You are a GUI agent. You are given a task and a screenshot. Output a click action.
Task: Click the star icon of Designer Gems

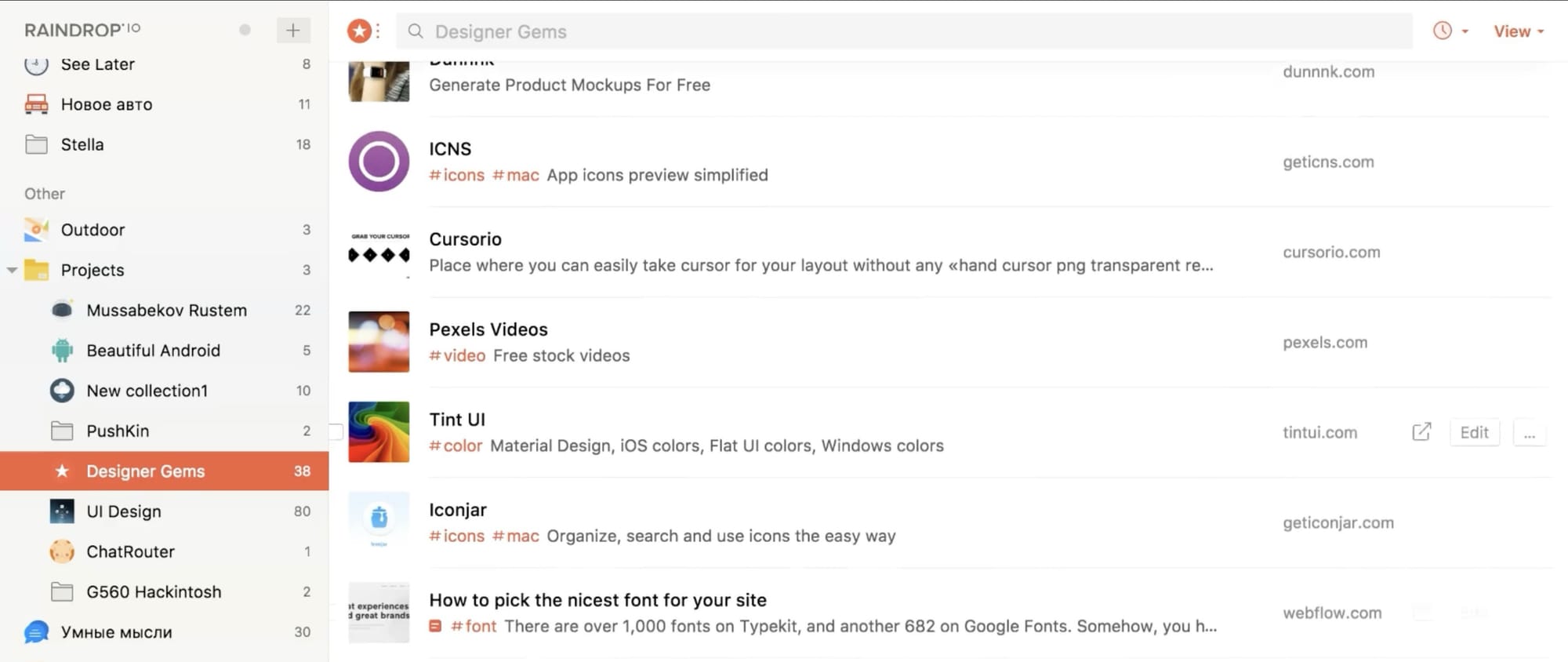point(62,471)
